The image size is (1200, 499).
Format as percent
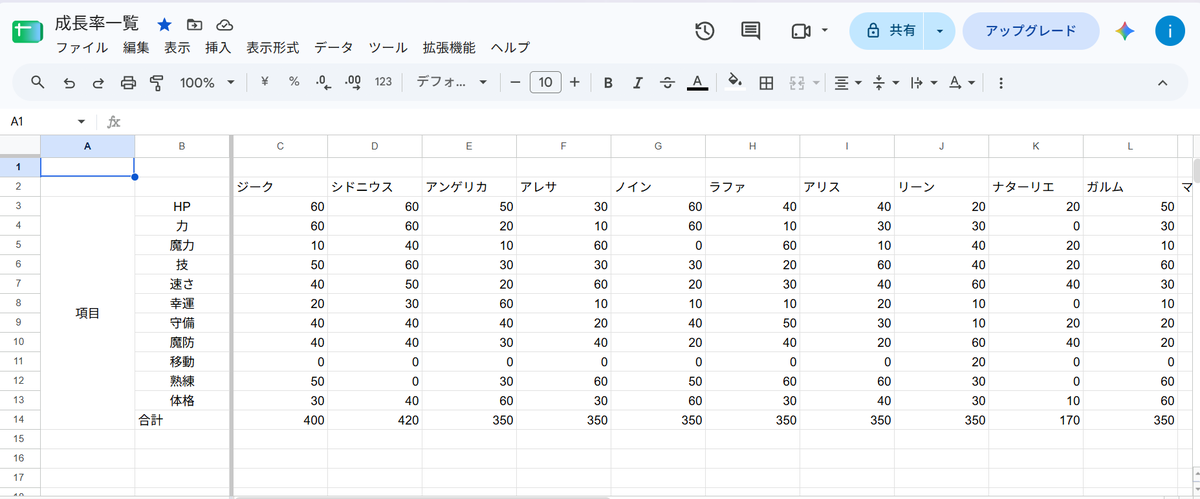pos(294,82)
